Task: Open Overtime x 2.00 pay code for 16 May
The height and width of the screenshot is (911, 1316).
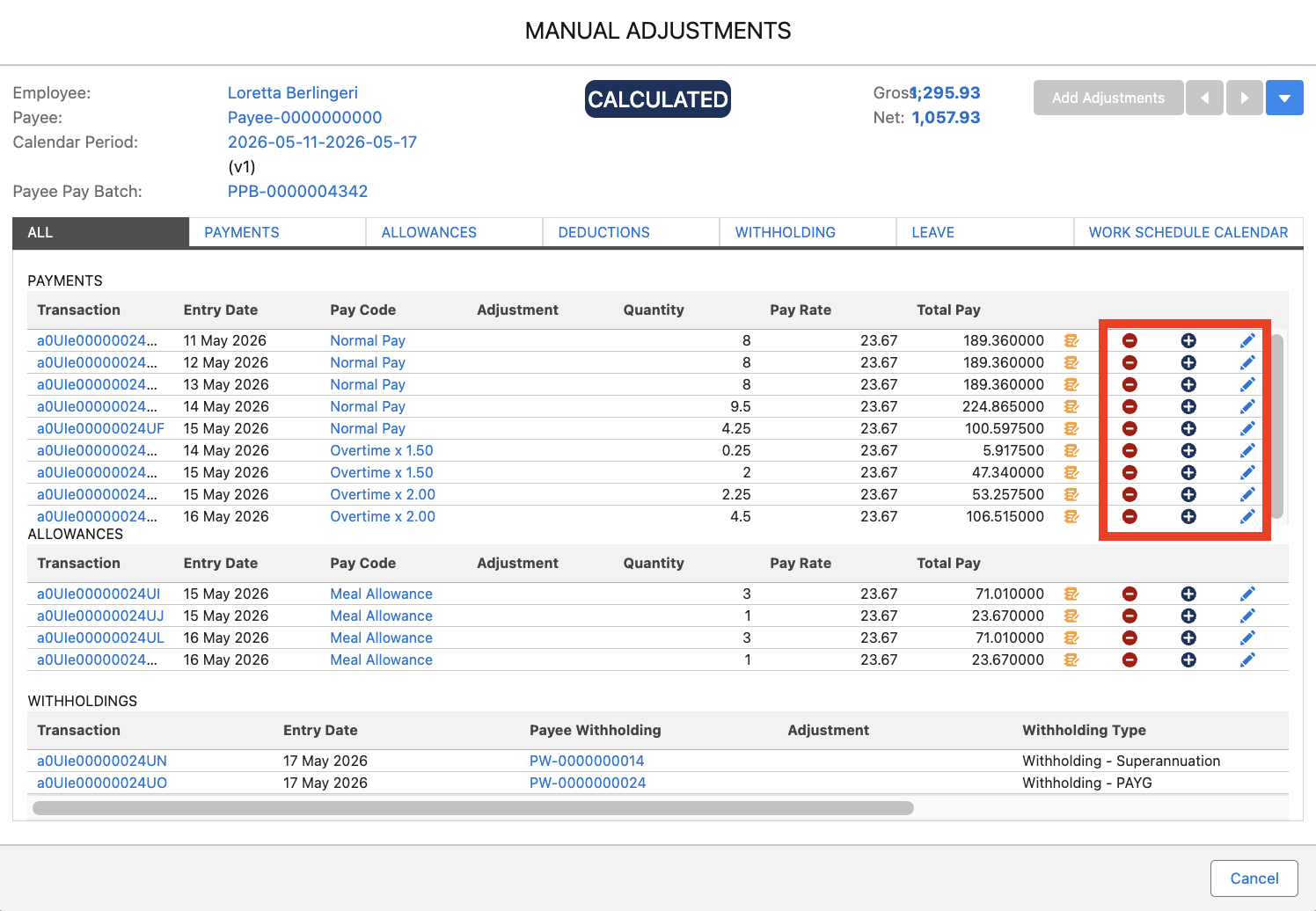Action: [383, 516]
